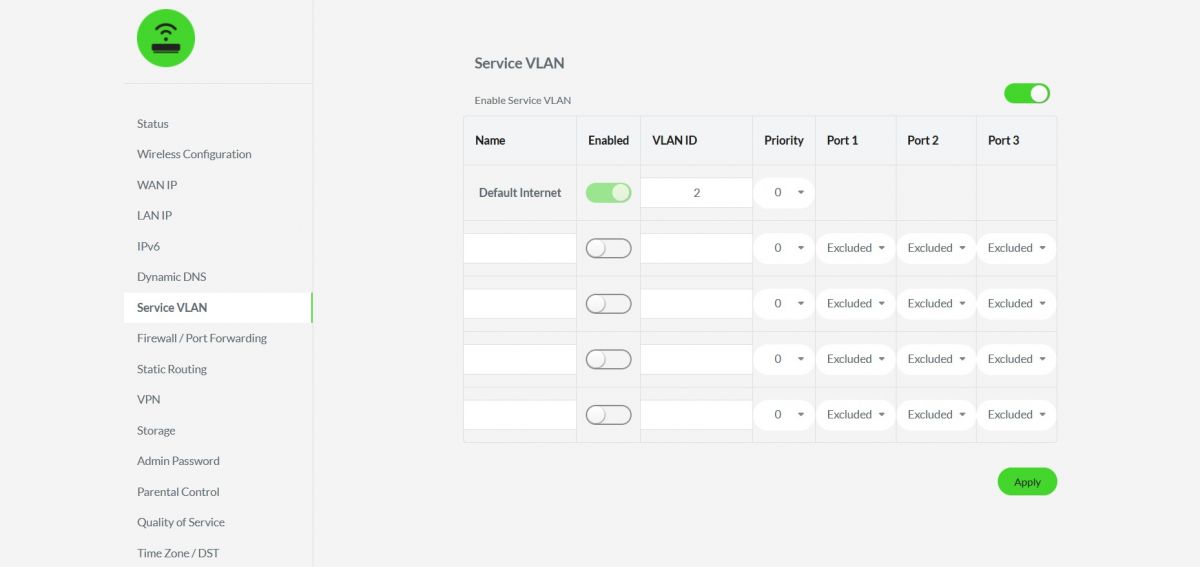Open the Port 2 dropdown in second empty row
The height and width of the screenshot is (567, 1200).
click(936, 303)
